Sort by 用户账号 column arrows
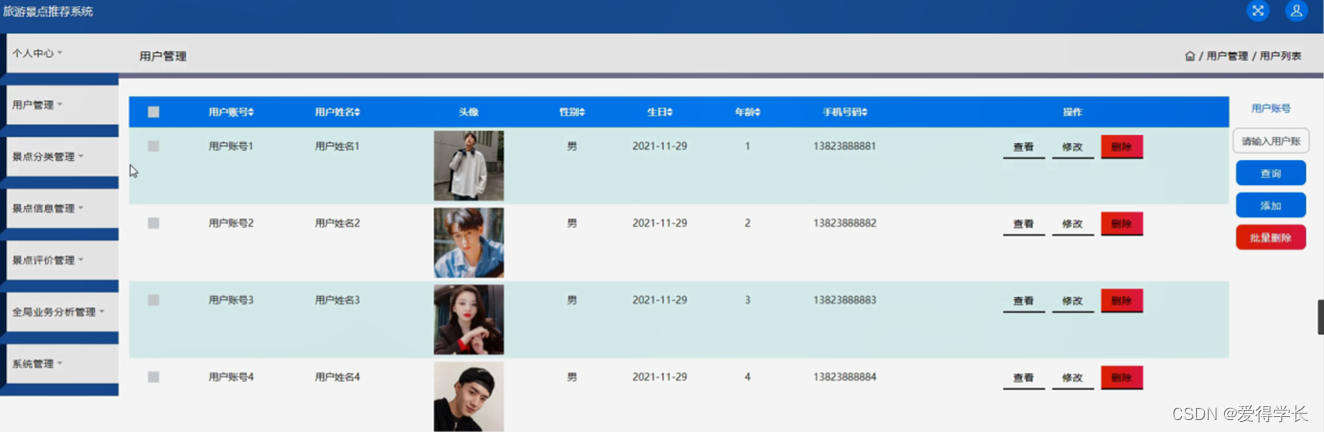This screenshot has width=1324, height=432. [x=251, y=112]
